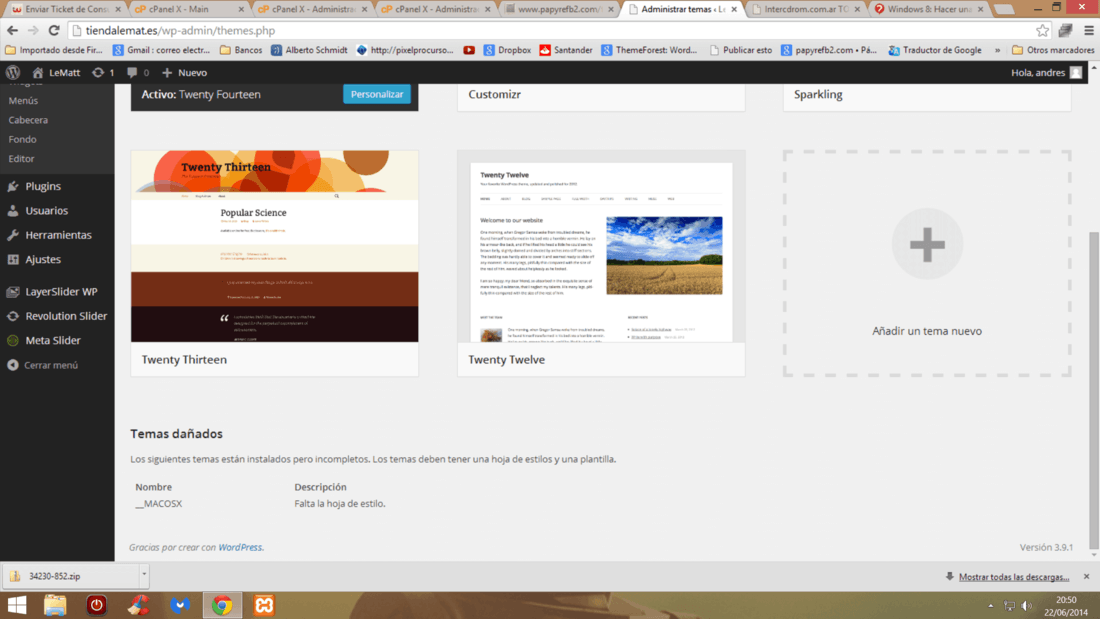The width and height of the screenshot is (1100, 619).
Task: Select the Twenty Twelve theme thumbnail
Action: 601,246
